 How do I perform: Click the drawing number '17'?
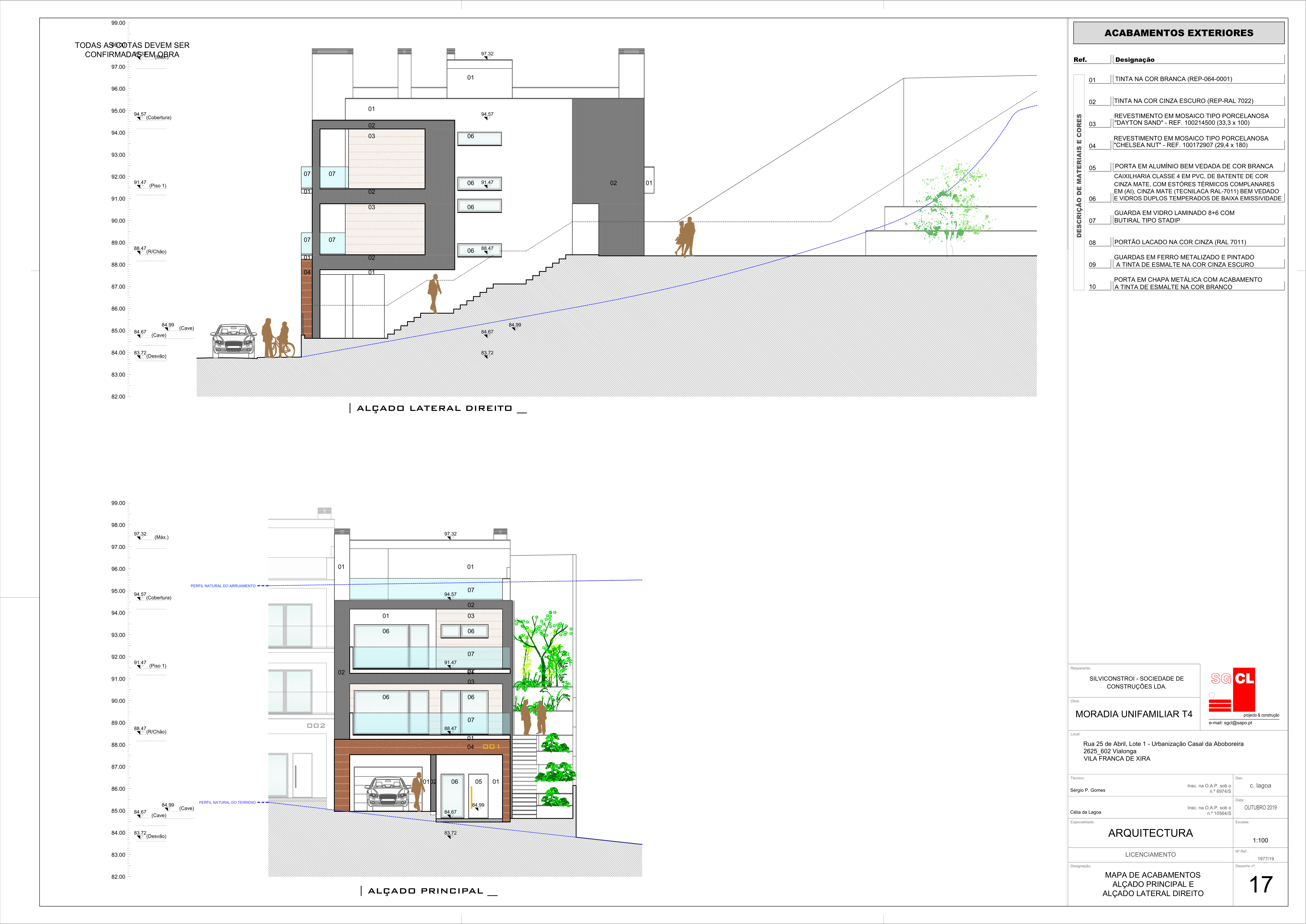point(1260,885)
